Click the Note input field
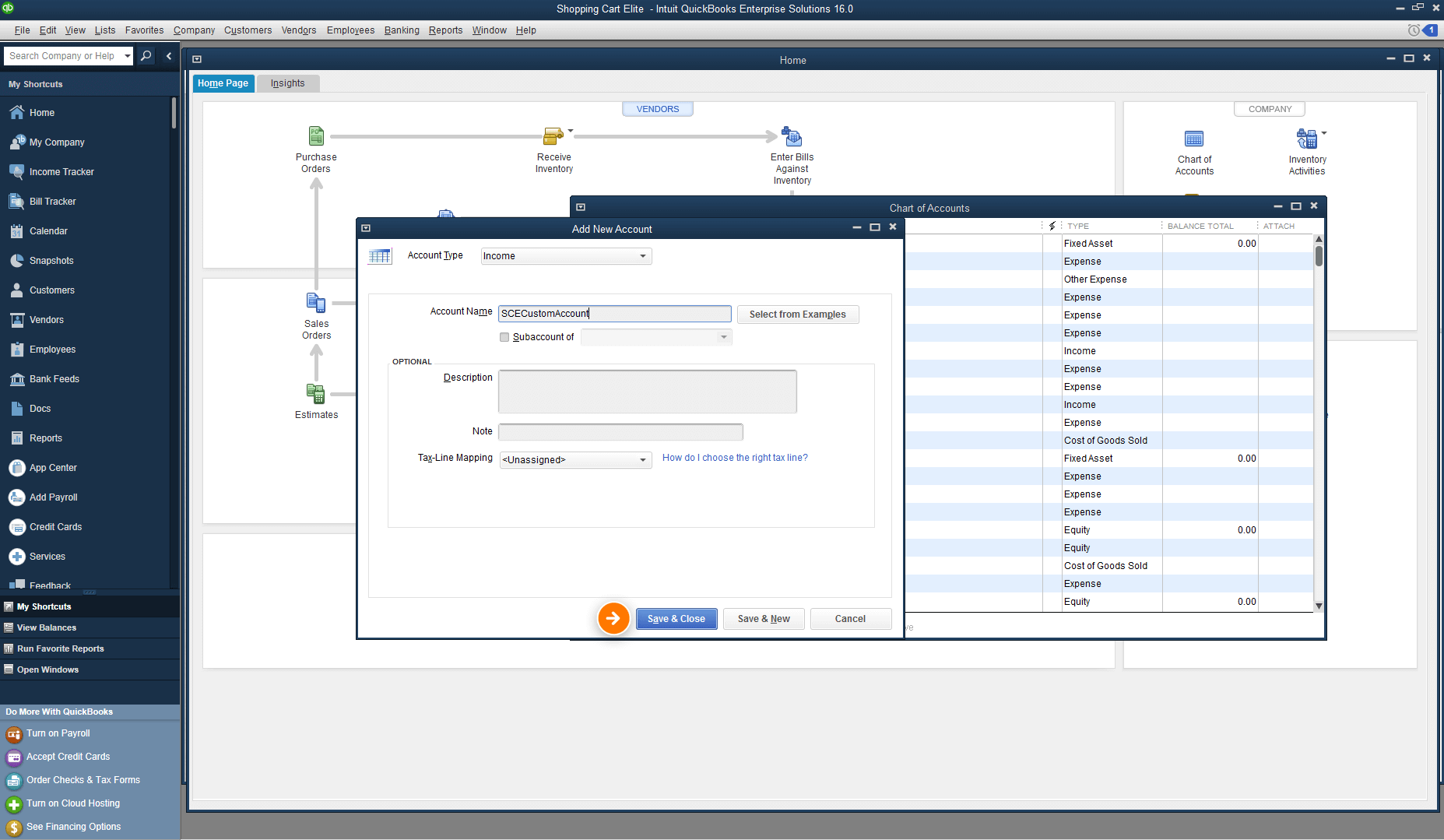 tap(620, 431)
